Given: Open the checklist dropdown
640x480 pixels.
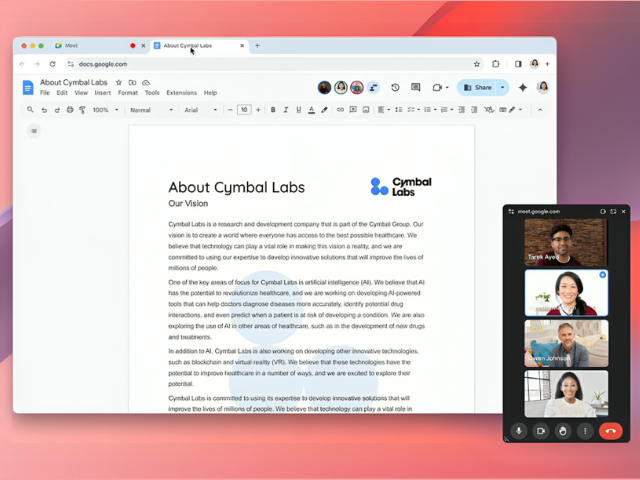Looking at the screenshot, I should 413,109.
